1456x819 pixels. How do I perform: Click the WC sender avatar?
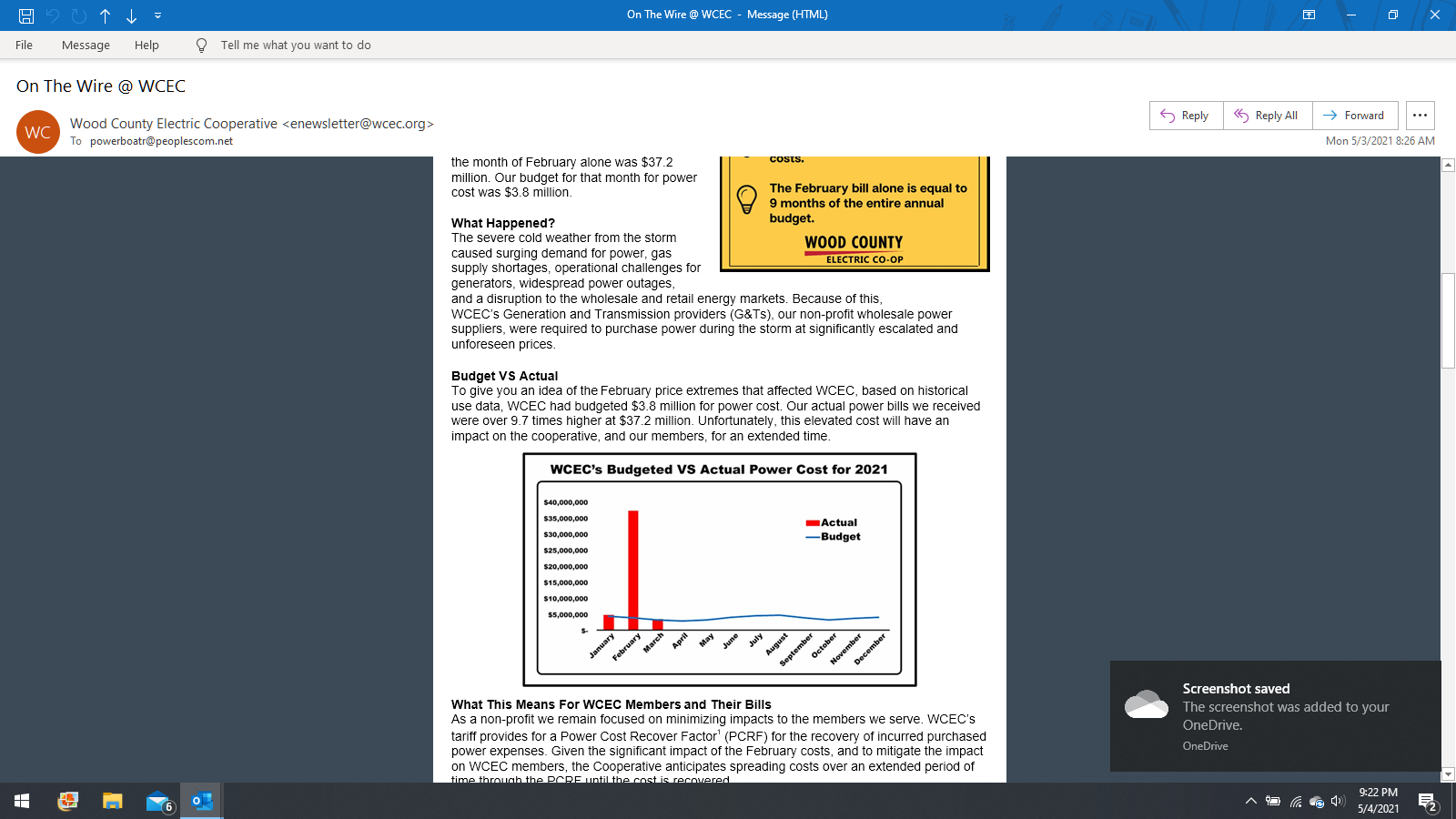38,132
